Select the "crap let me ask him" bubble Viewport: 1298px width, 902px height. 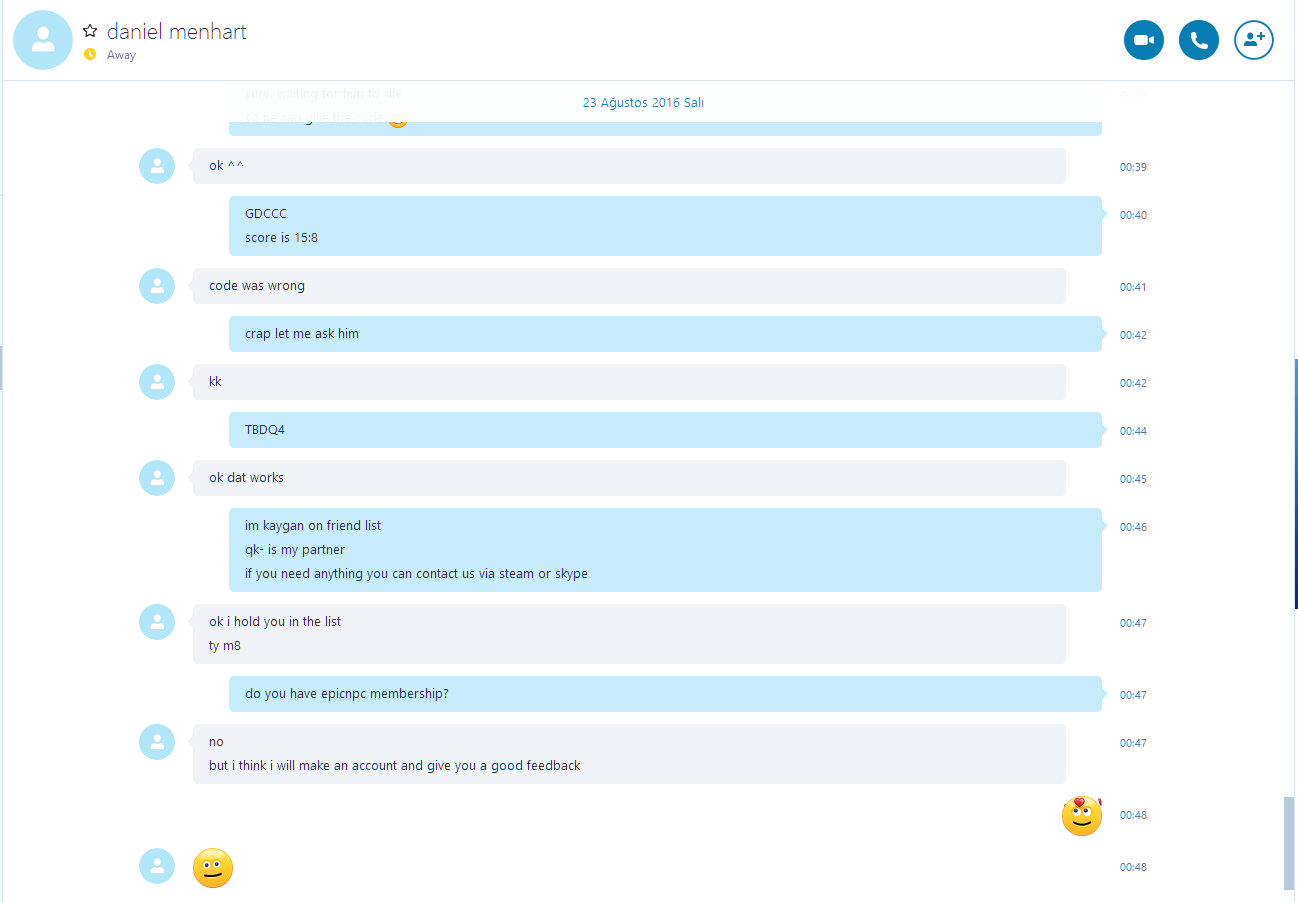coord(665,334)
